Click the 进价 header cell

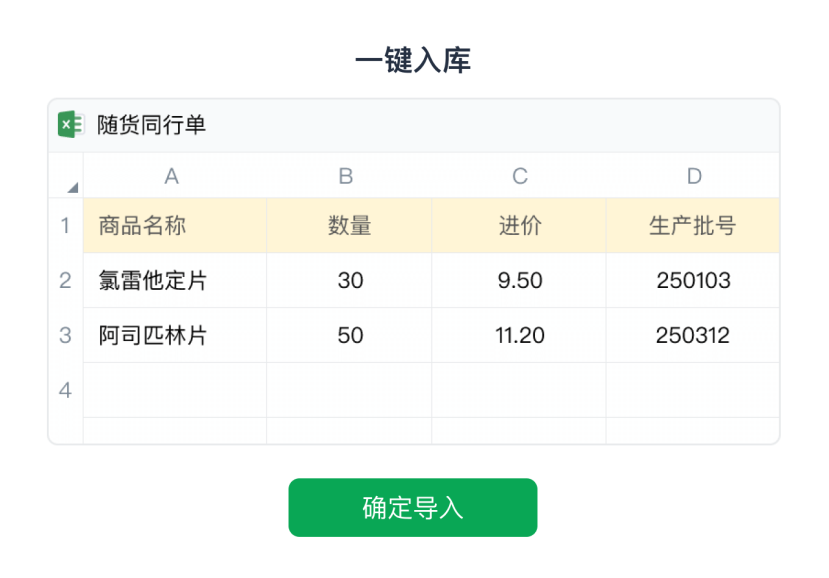tap(519, 226)
